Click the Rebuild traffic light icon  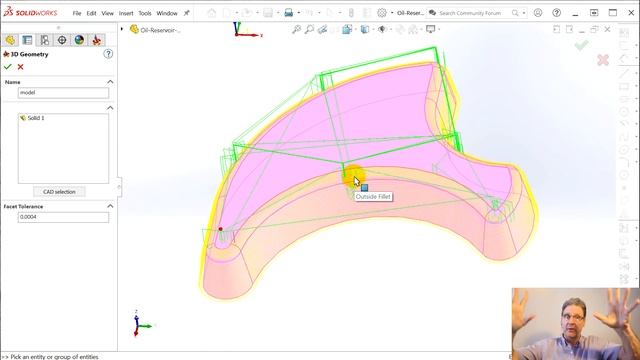coord(351,13)
